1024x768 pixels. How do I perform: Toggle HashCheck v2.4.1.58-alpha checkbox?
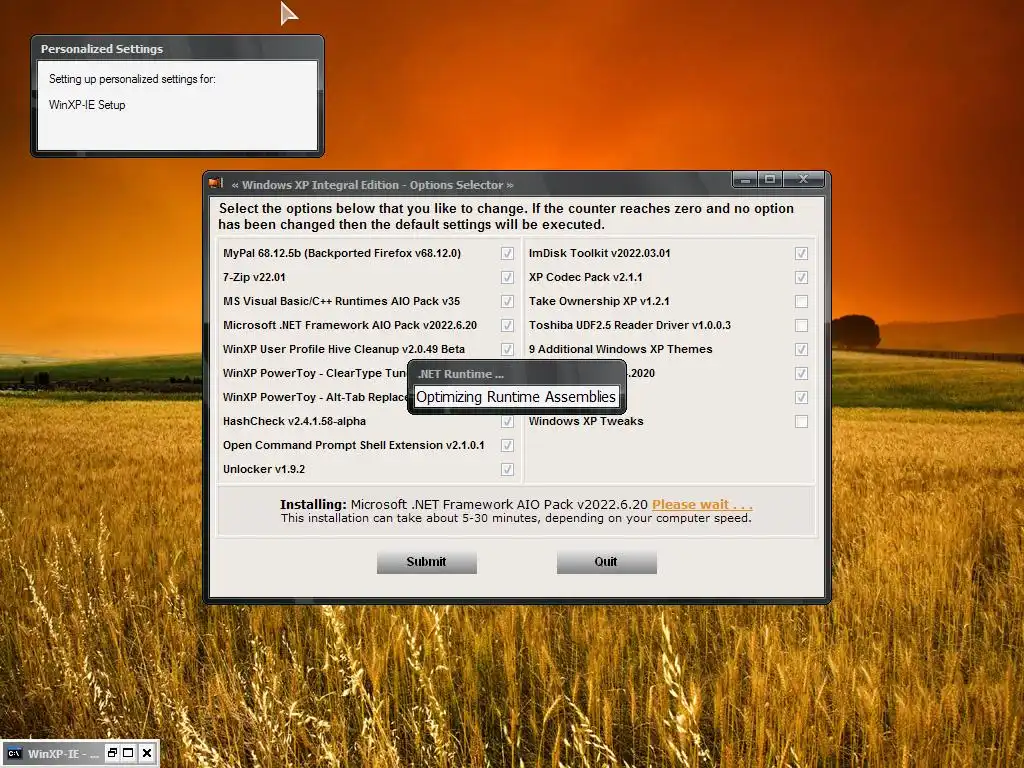point(507,422)
